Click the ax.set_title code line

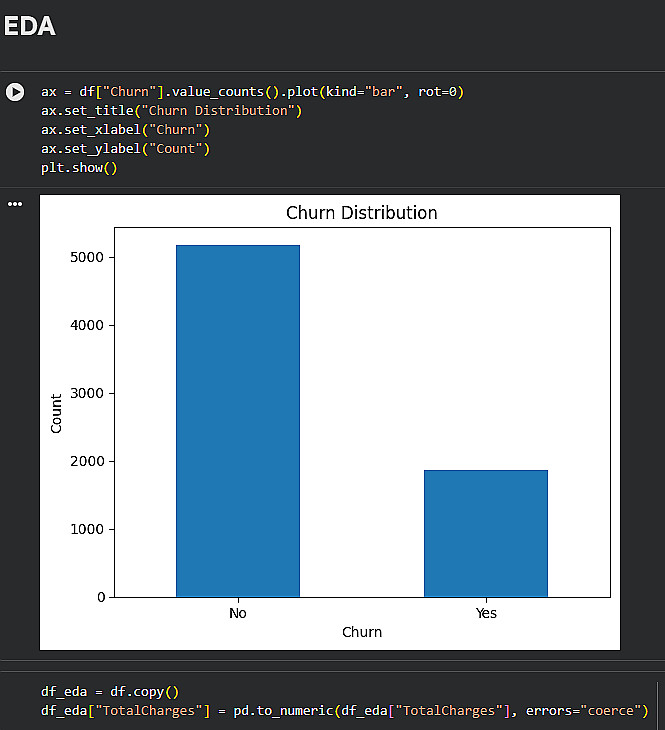point(171,111)
